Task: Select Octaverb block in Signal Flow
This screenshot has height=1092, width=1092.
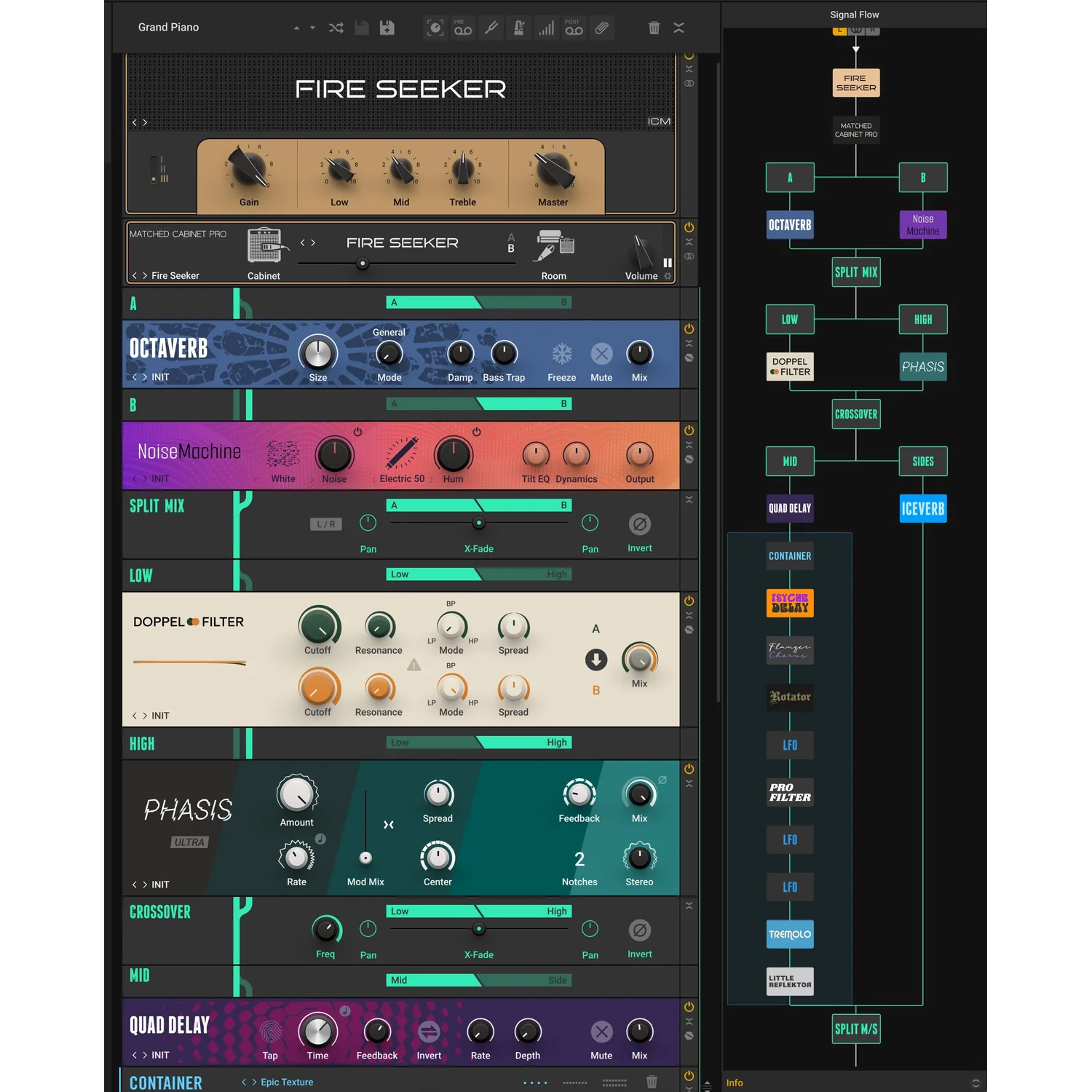Action: 790,225
